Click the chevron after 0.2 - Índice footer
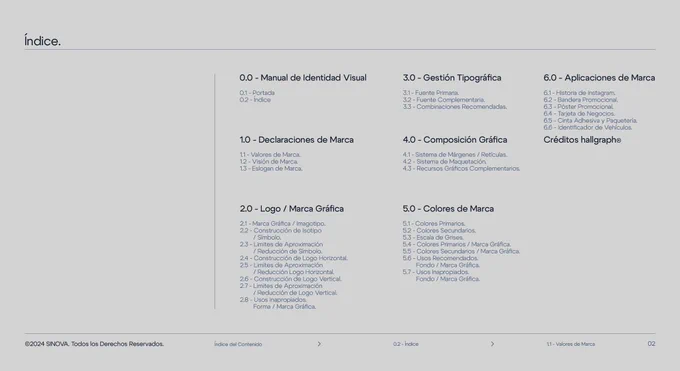The width and height of the screenshot is (680, 371). tap(492, 344)
